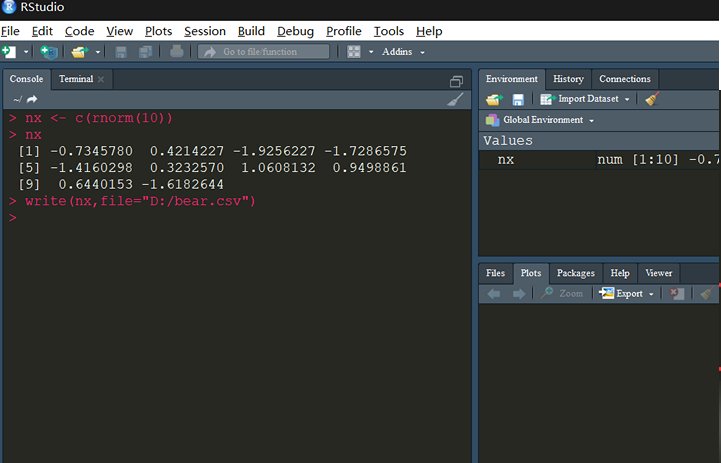
Task: Click the open file folder icon
Action: pyautogui.click(x=79, y=51)
